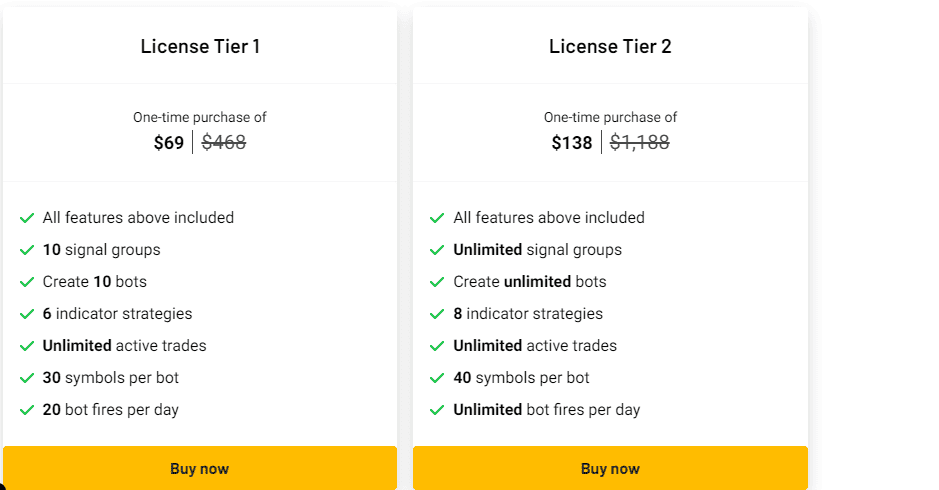939x490 pixels.
Task: Click checkmark next to '6 indicator strategies'
Action: point(27,314)
